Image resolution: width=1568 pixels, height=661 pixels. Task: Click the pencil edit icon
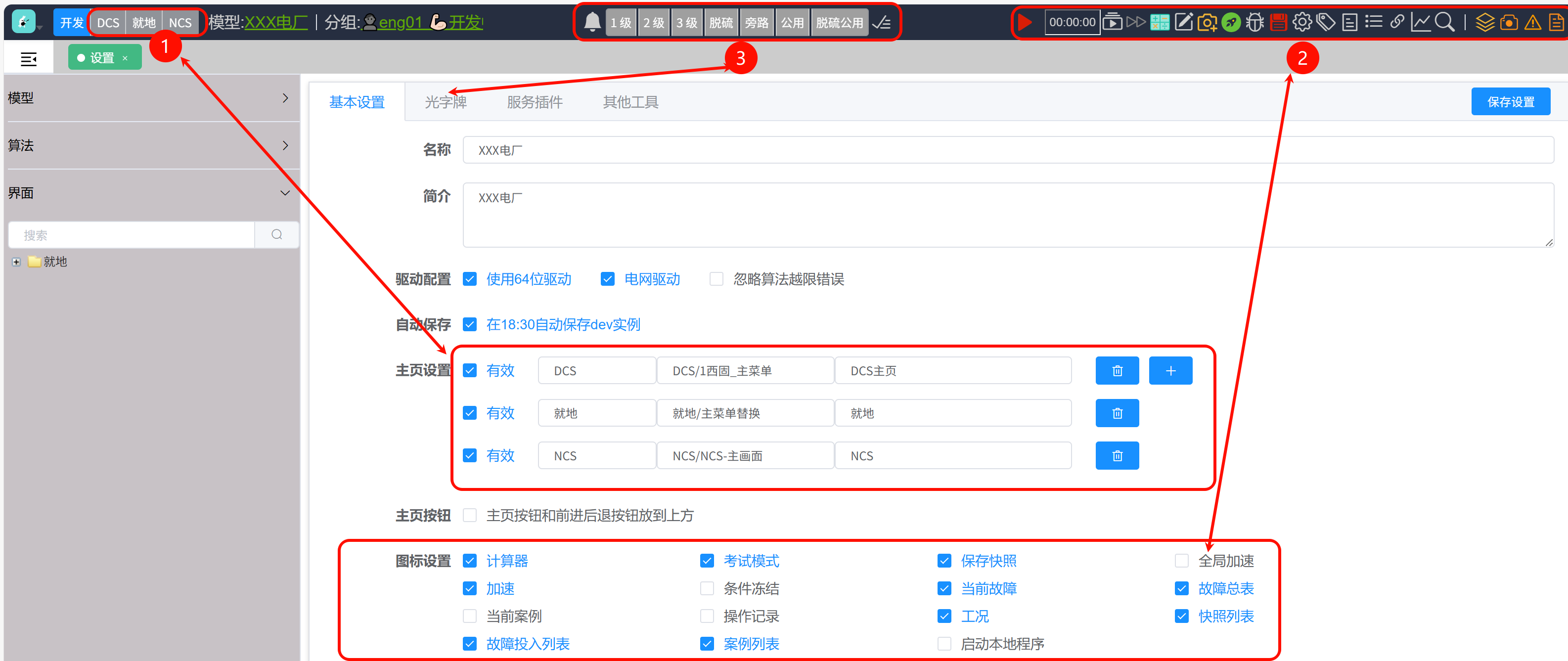pos(1183,23)
